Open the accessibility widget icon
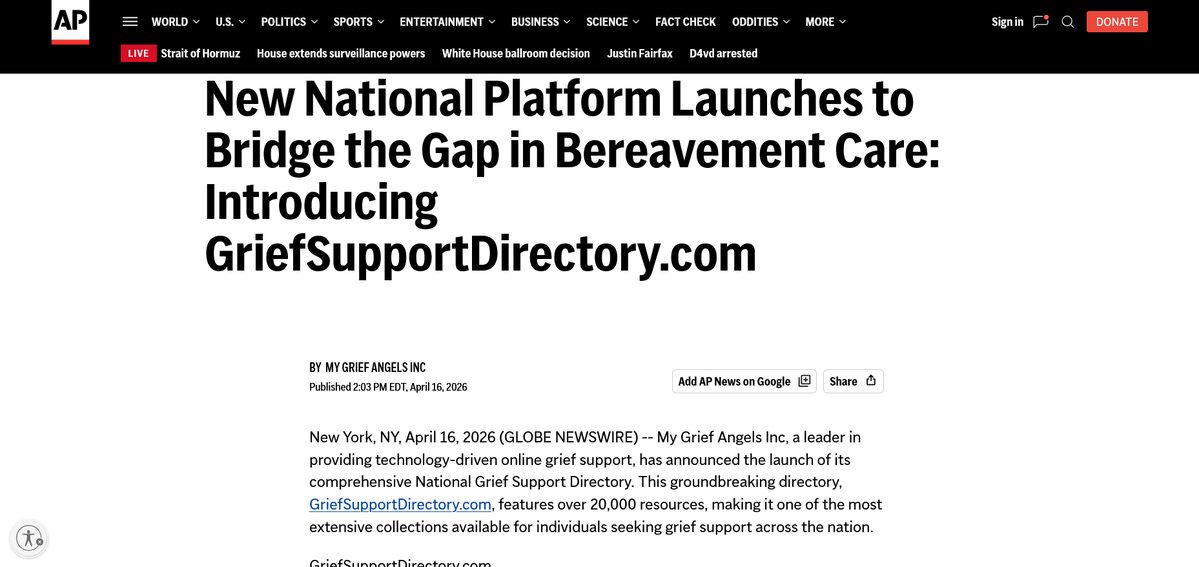This screenshot has width=1199, height=567. click(x=29, y=538)
